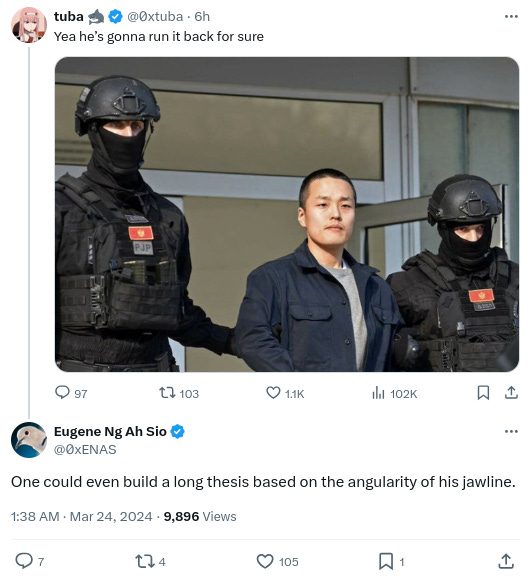Retweet tuba's post with 103 reposts
Viewport: 531px width, 577px height.
coord(178,393)
